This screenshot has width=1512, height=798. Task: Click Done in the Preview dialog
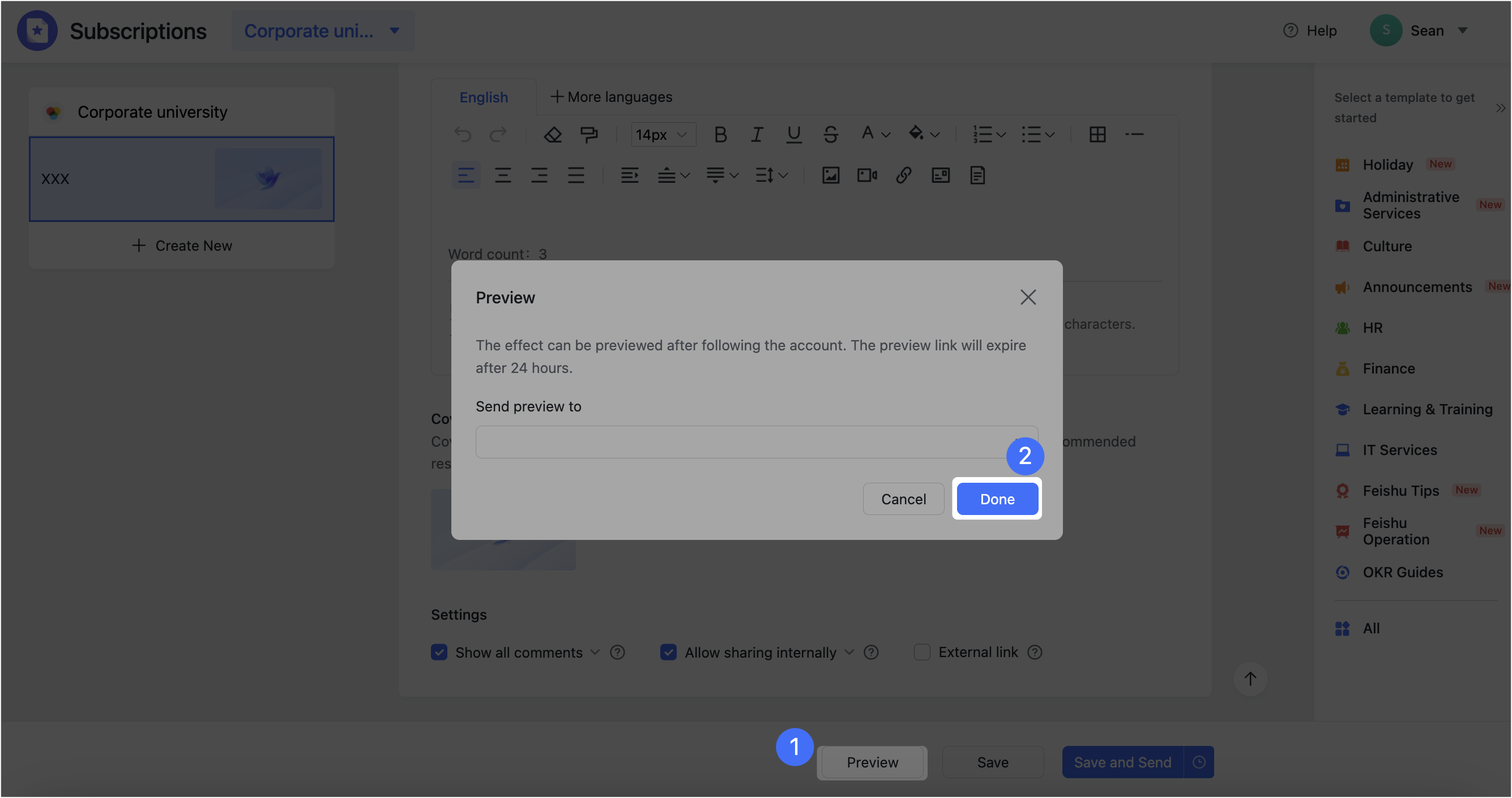pos(996,498)
